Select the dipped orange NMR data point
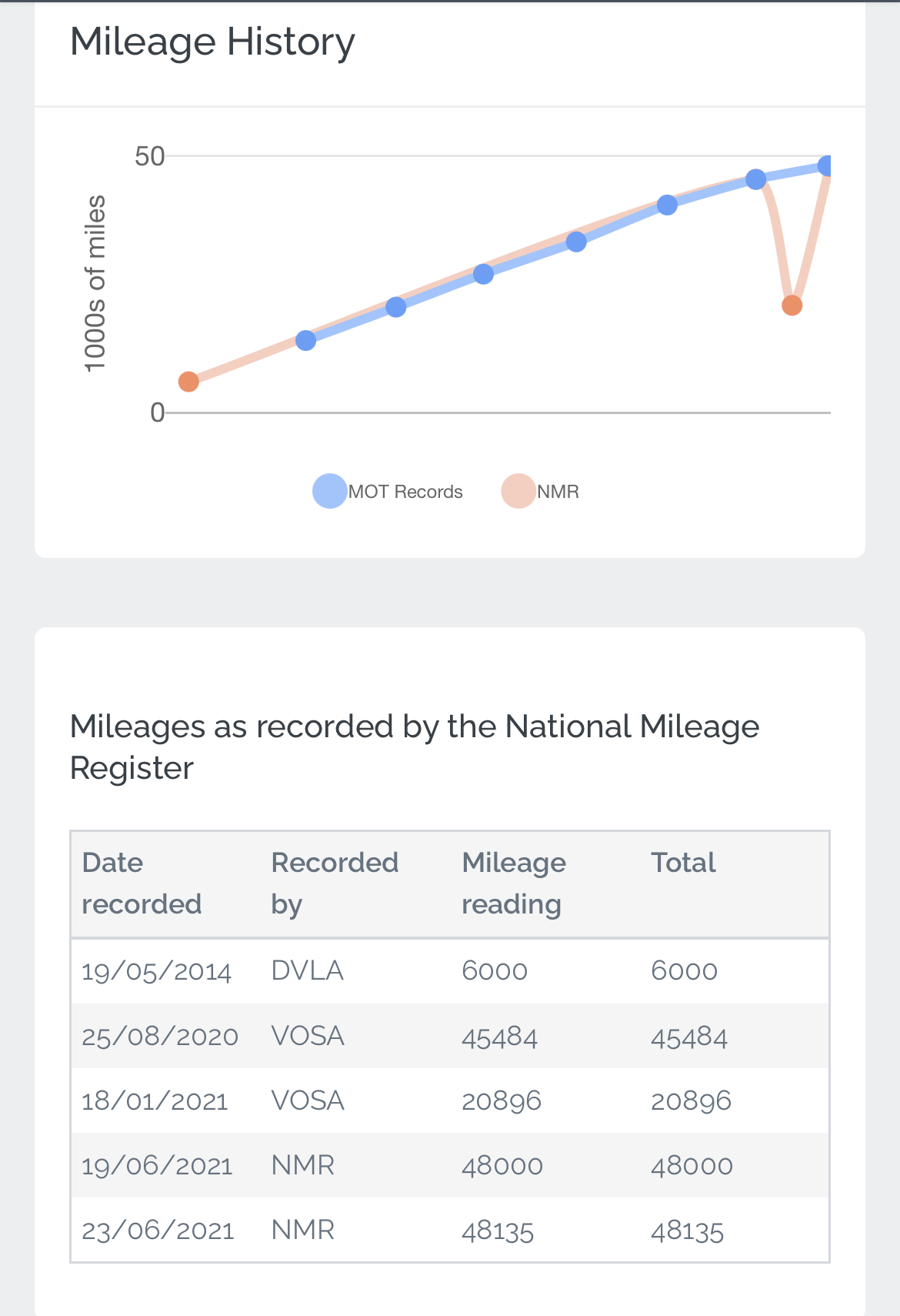This screenshot has height=1316, width=900. pos(792,306)
